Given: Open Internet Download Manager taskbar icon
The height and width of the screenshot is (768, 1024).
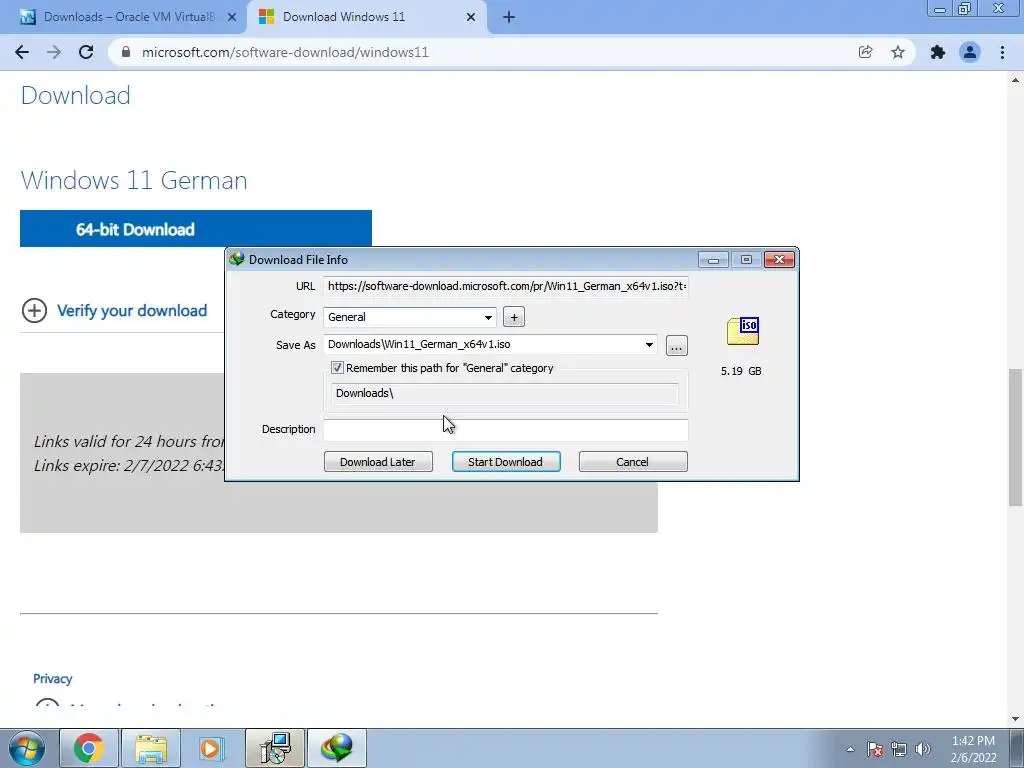Looking at the screenshot, I should pyautogui.click(x=336, y=748).
